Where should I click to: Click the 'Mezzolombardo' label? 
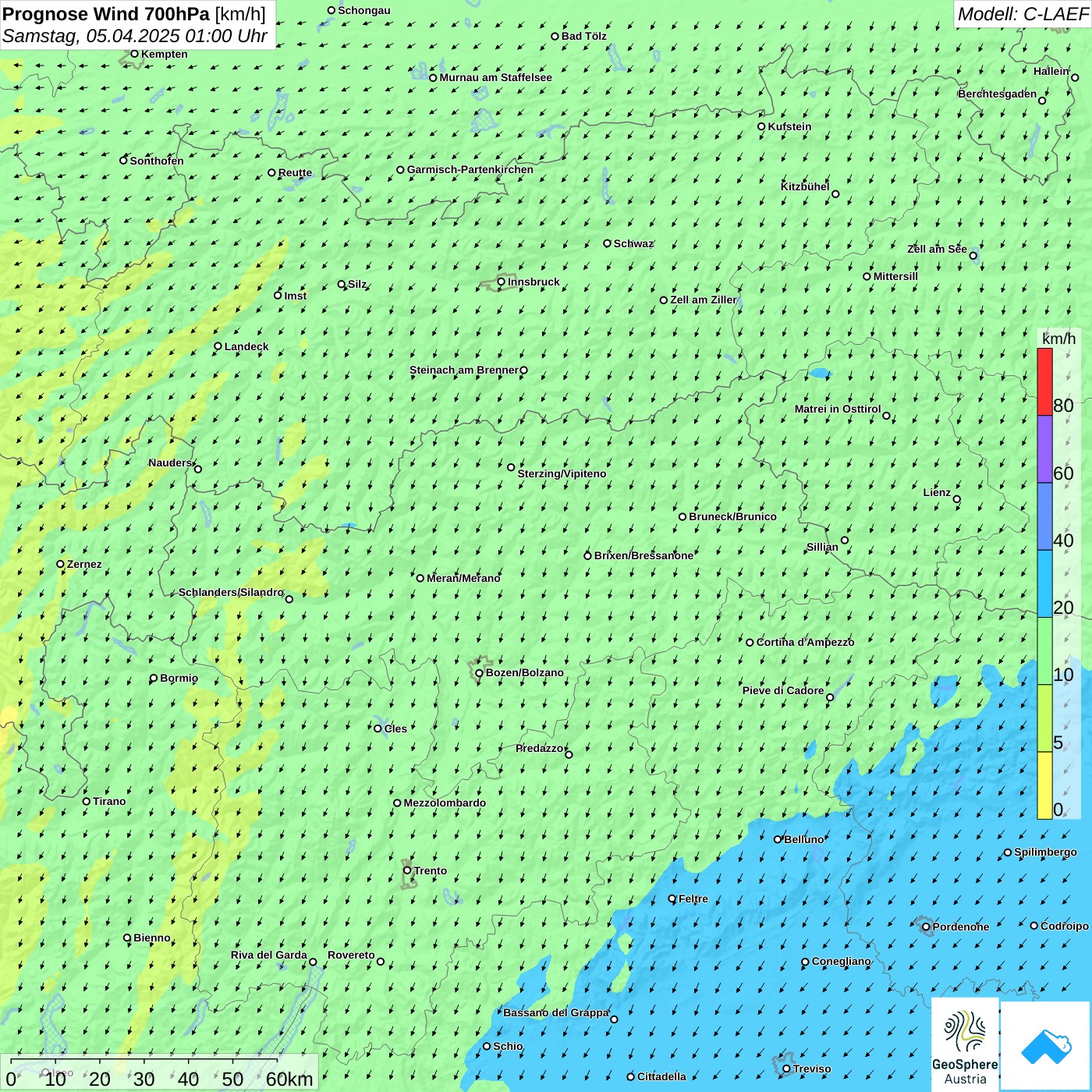[x=445, y=803]
